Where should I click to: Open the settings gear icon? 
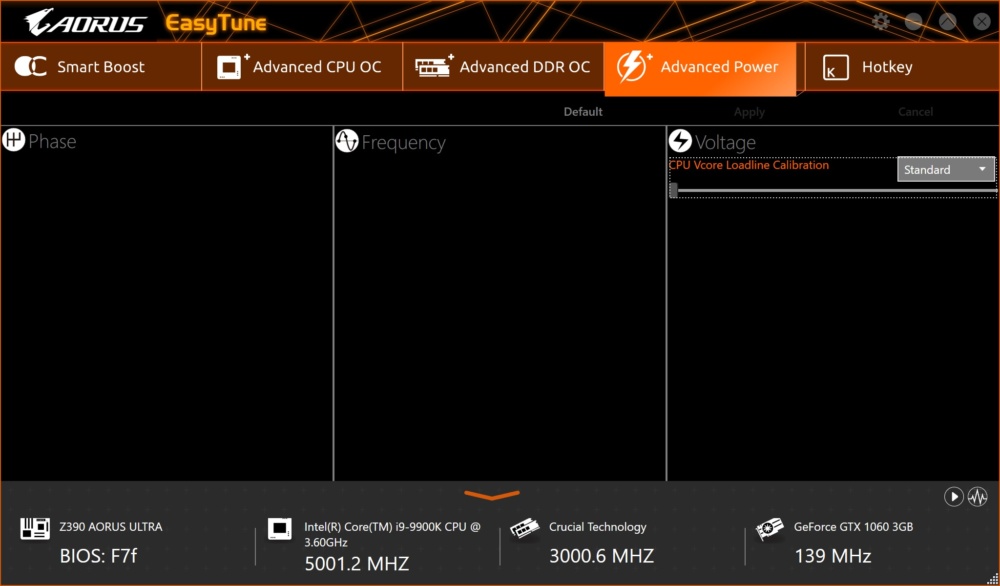[x=881, y=22]
